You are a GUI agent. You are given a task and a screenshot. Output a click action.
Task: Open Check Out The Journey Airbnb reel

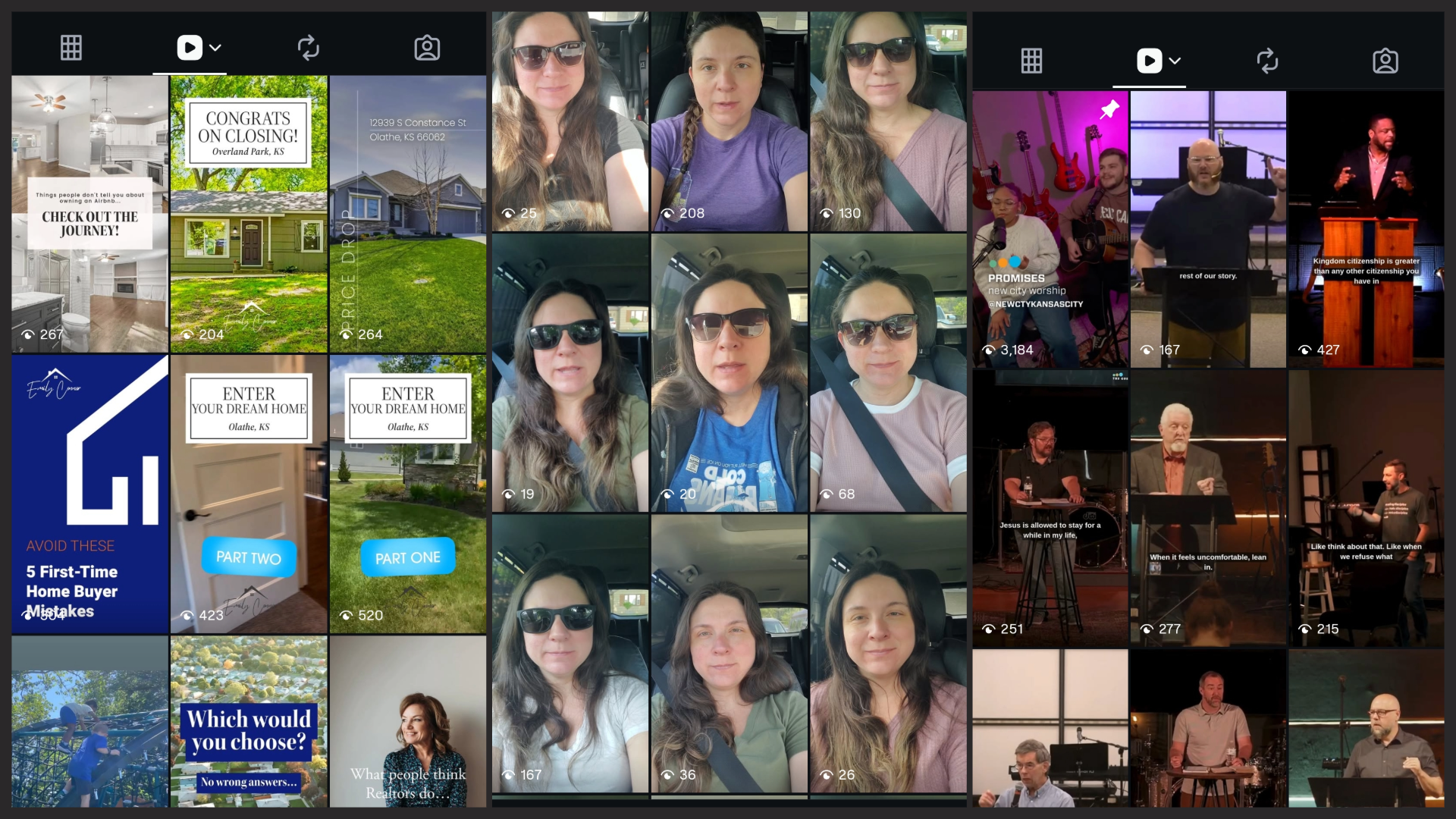(89, 214)
